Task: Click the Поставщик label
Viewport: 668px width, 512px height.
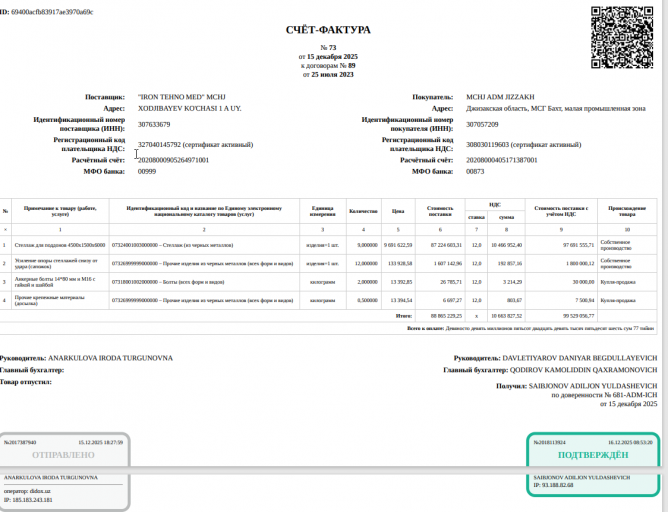Action: (105, 97)
